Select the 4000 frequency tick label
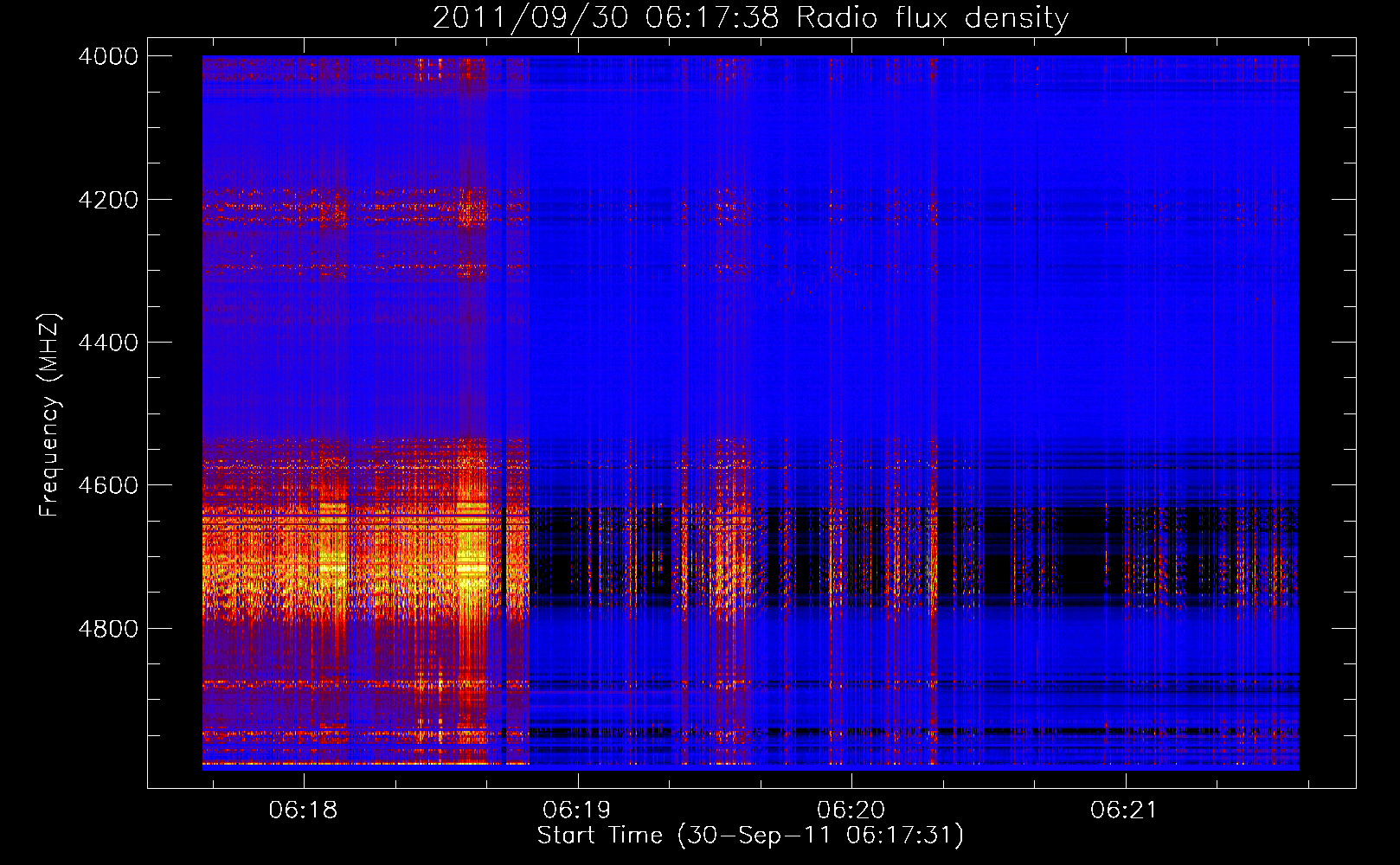This screenshot has width=1400, height=865. [108, 56]
